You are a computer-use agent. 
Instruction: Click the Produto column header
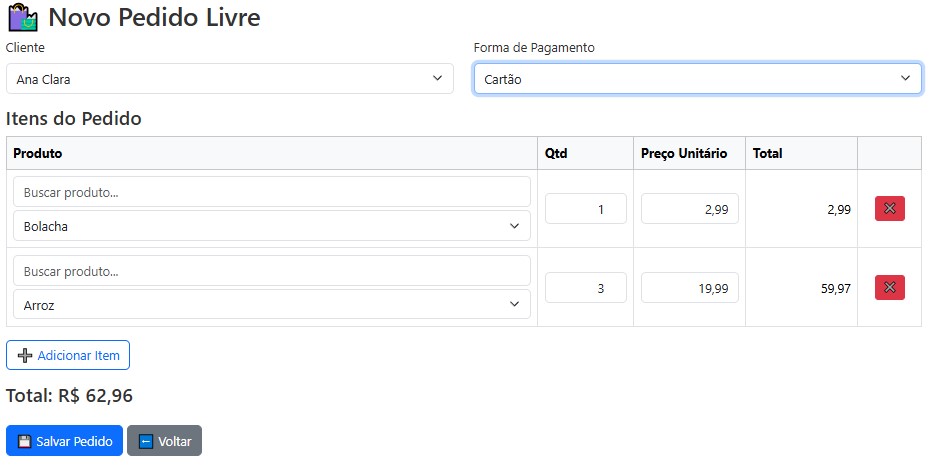(38, 153)
